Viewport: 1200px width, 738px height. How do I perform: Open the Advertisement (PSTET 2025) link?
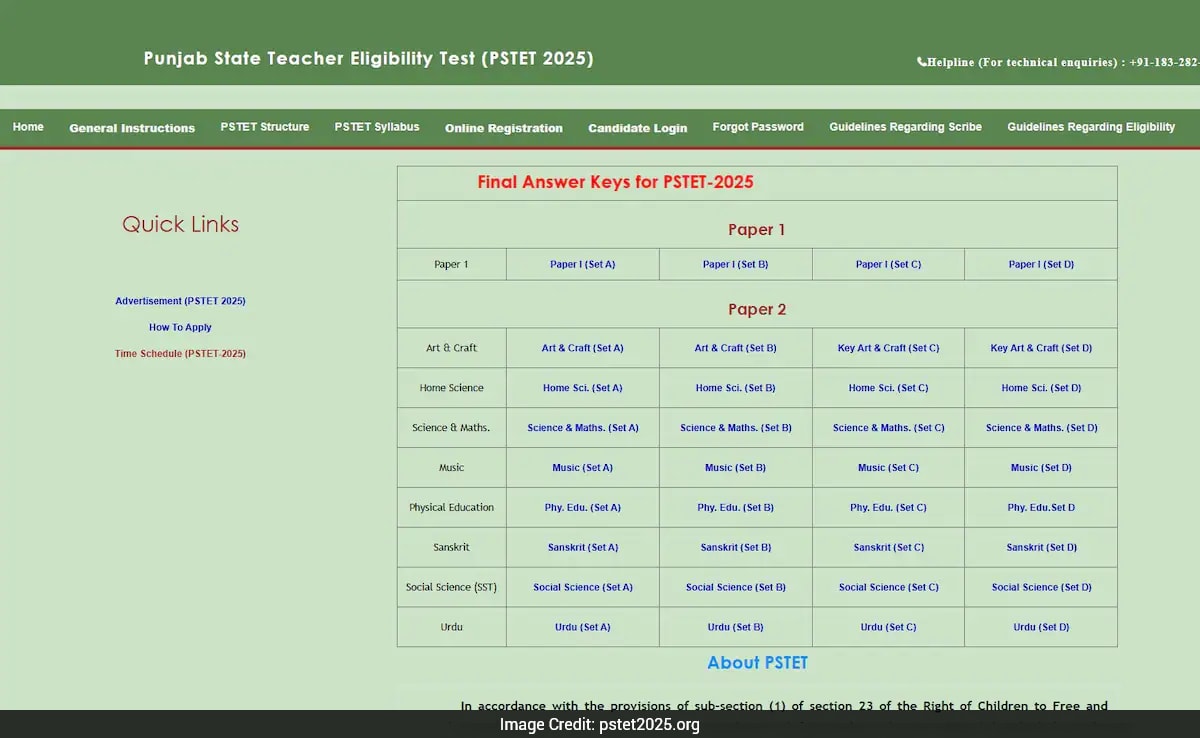[x=180, y=300]
